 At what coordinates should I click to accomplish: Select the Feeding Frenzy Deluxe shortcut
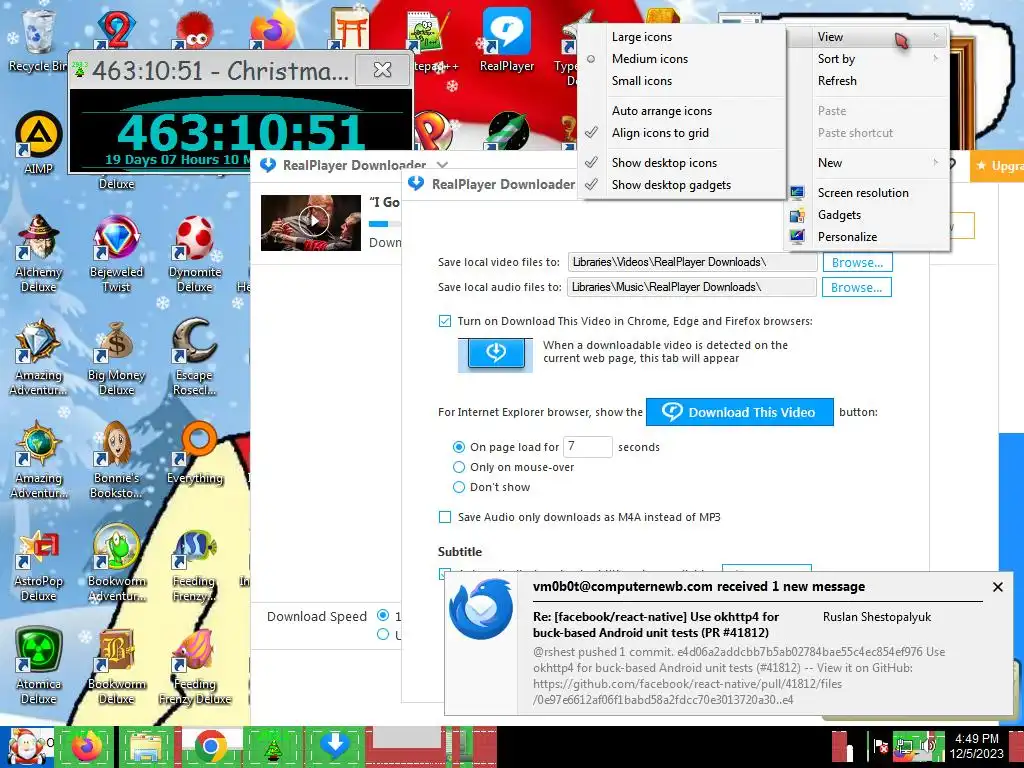pyautogui.click(x=195, y=666)
